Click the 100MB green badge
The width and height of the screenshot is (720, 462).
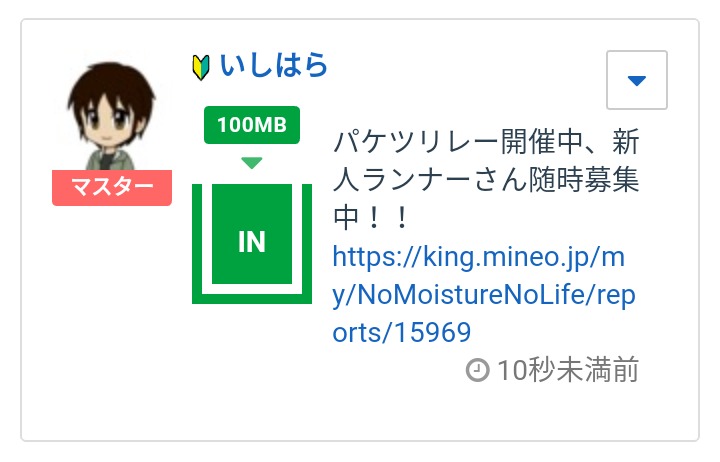(x=251, y=125)
